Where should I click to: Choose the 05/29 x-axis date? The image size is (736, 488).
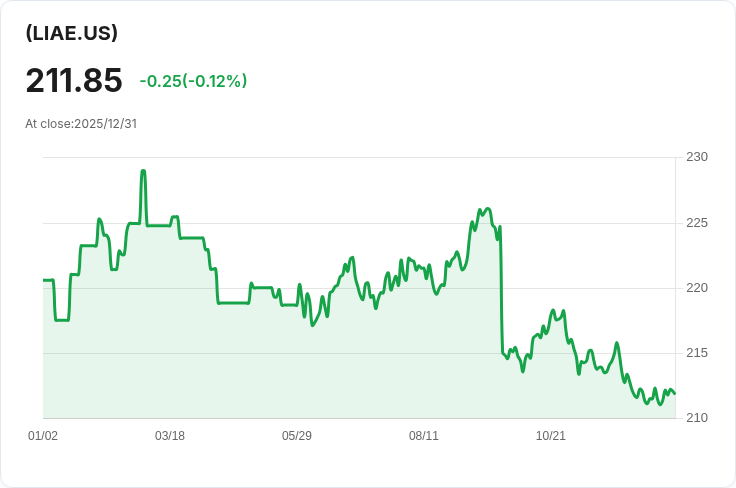(297, 436)
